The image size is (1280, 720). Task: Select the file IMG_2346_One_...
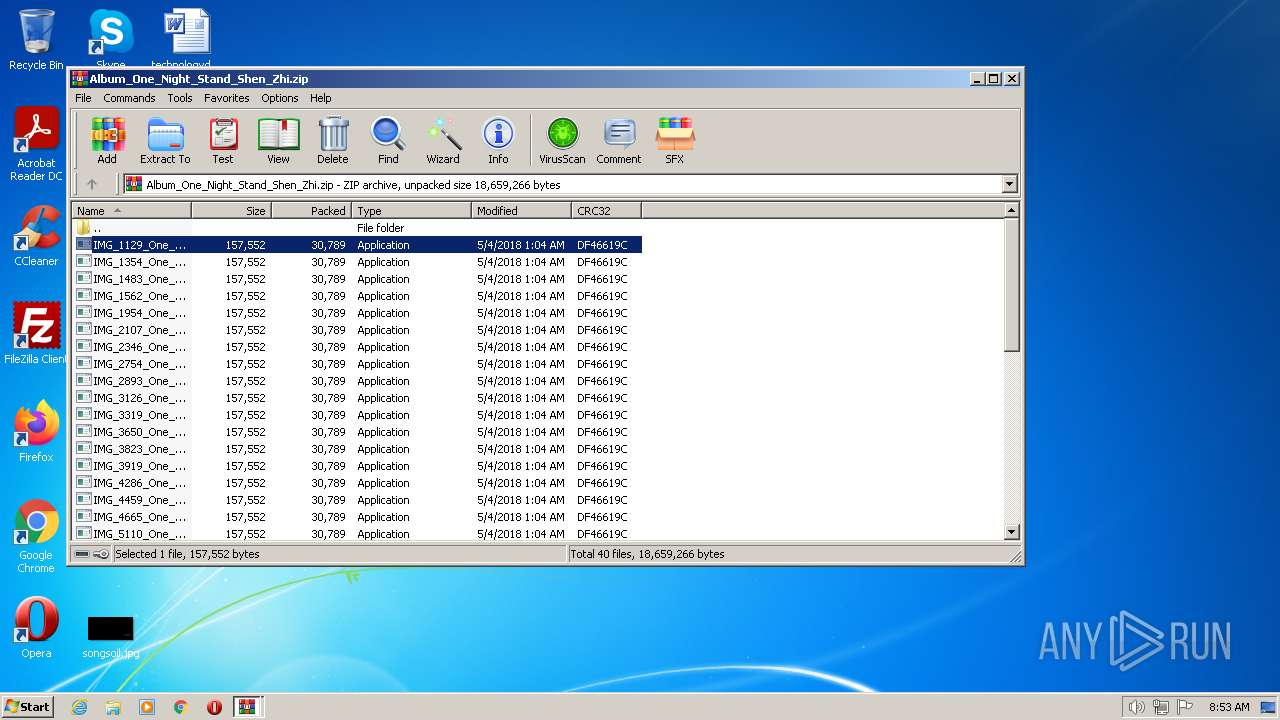coord(357,347)
